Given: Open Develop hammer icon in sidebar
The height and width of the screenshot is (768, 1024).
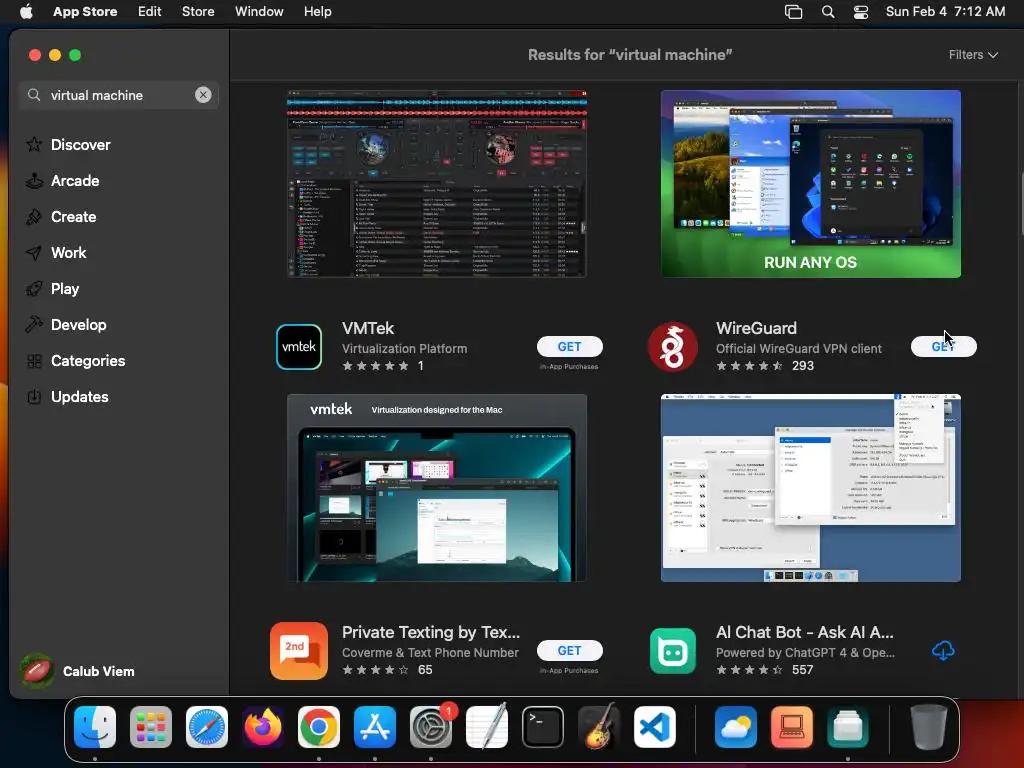Looking at the screenshot, I should coord(34,325).
